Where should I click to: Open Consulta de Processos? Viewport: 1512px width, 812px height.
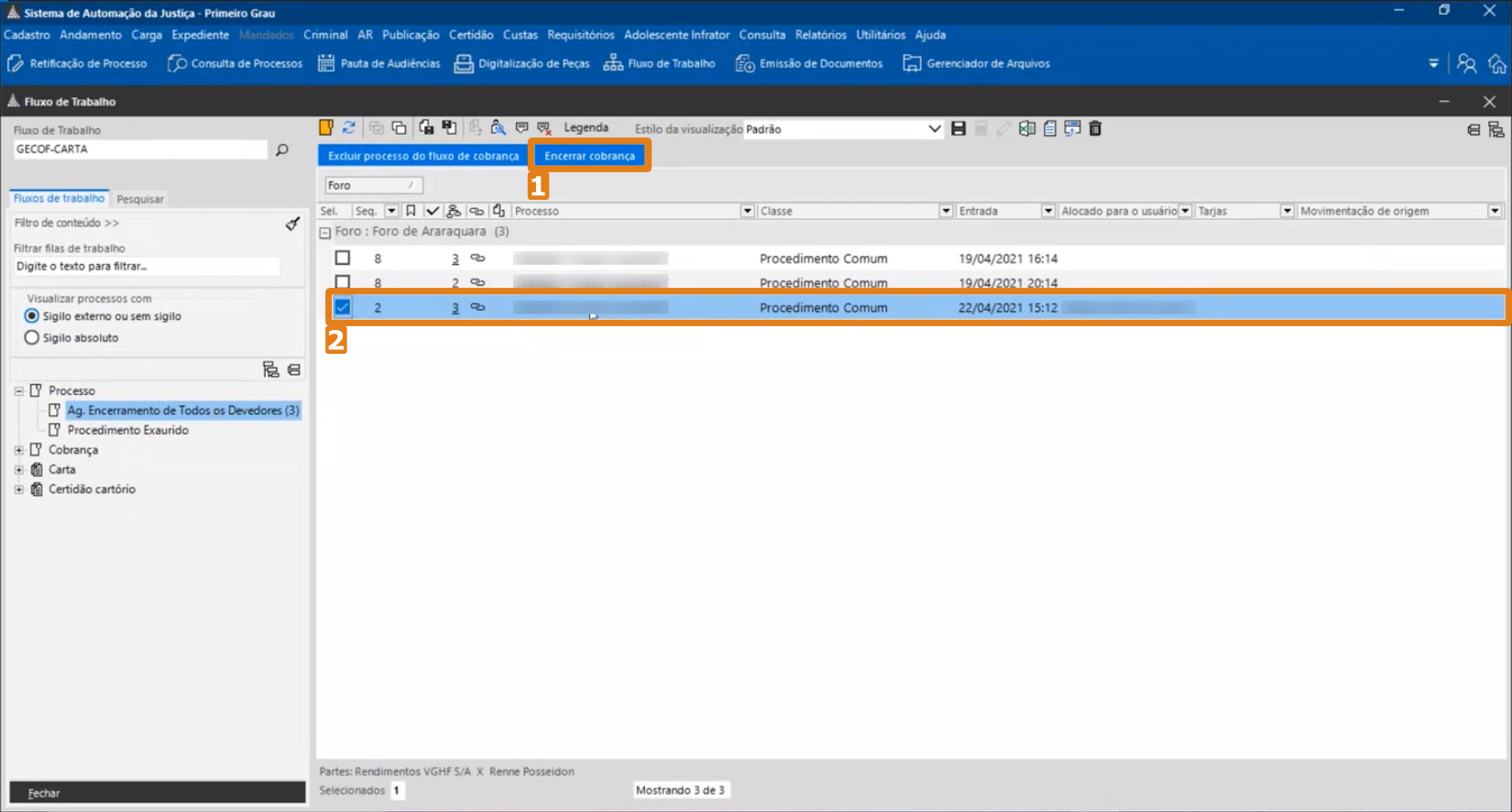coord(236,63)
